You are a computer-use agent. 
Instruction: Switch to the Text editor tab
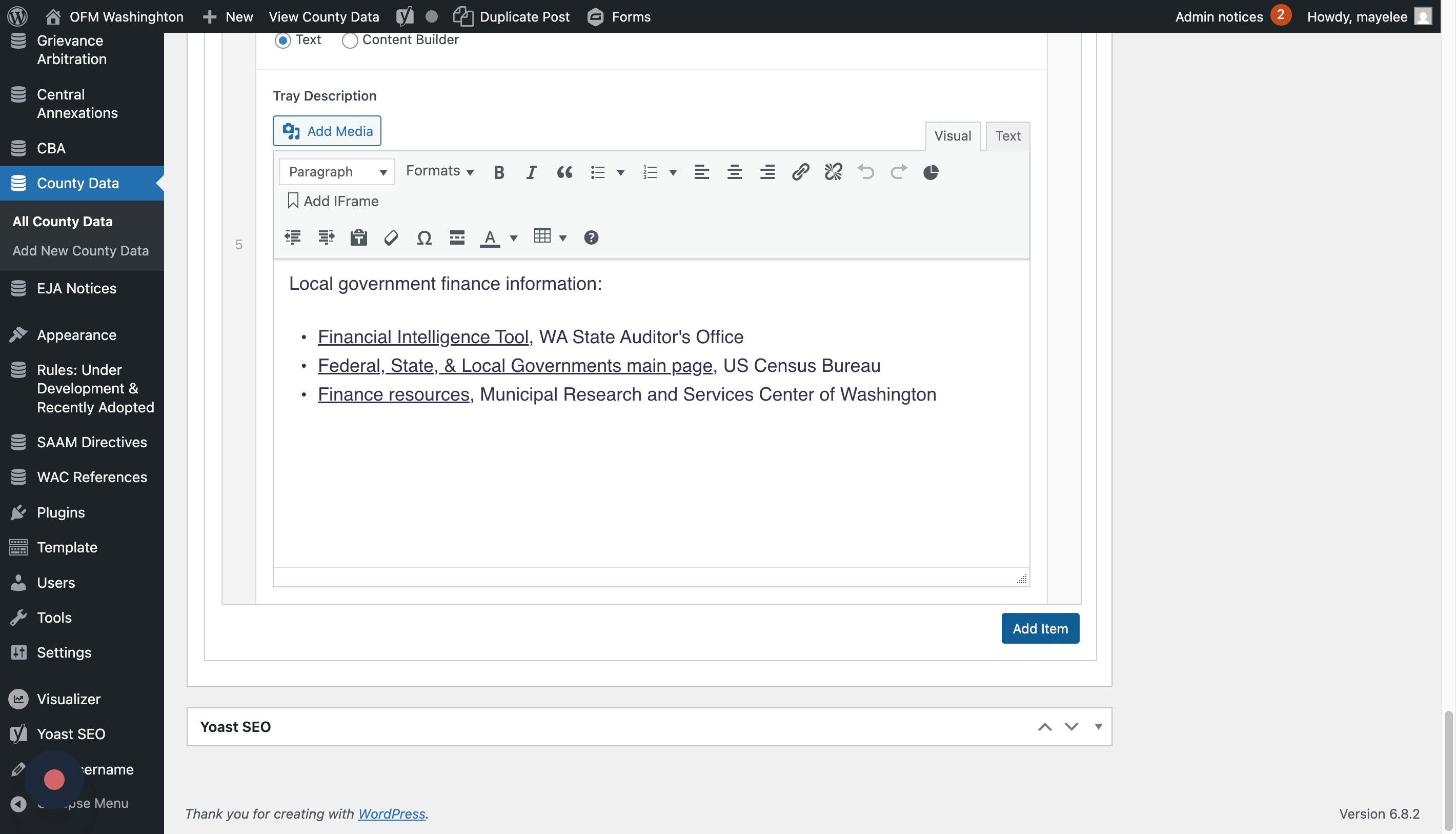(x=1007, y=136)
